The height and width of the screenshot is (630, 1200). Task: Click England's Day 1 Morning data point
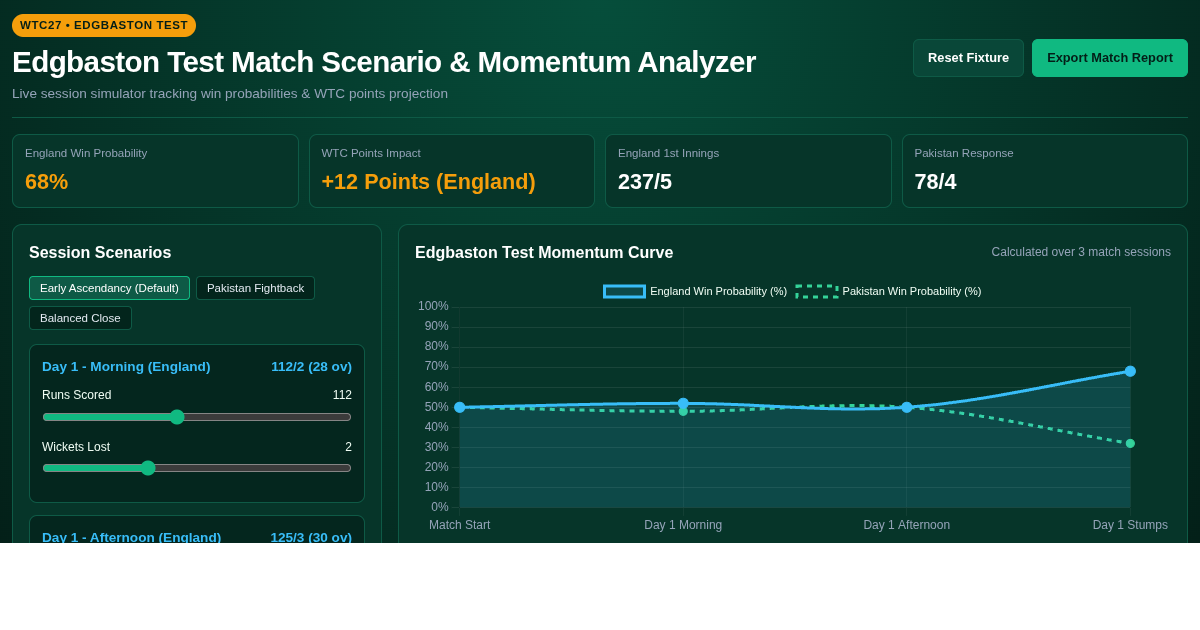point(683,403)
